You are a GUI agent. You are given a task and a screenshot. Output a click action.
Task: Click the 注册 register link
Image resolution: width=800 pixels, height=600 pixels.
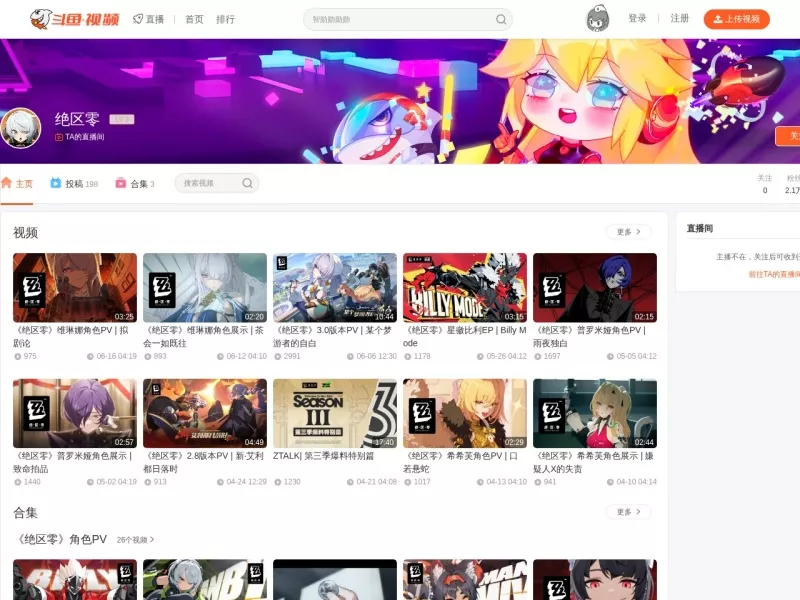click(680, 18)
